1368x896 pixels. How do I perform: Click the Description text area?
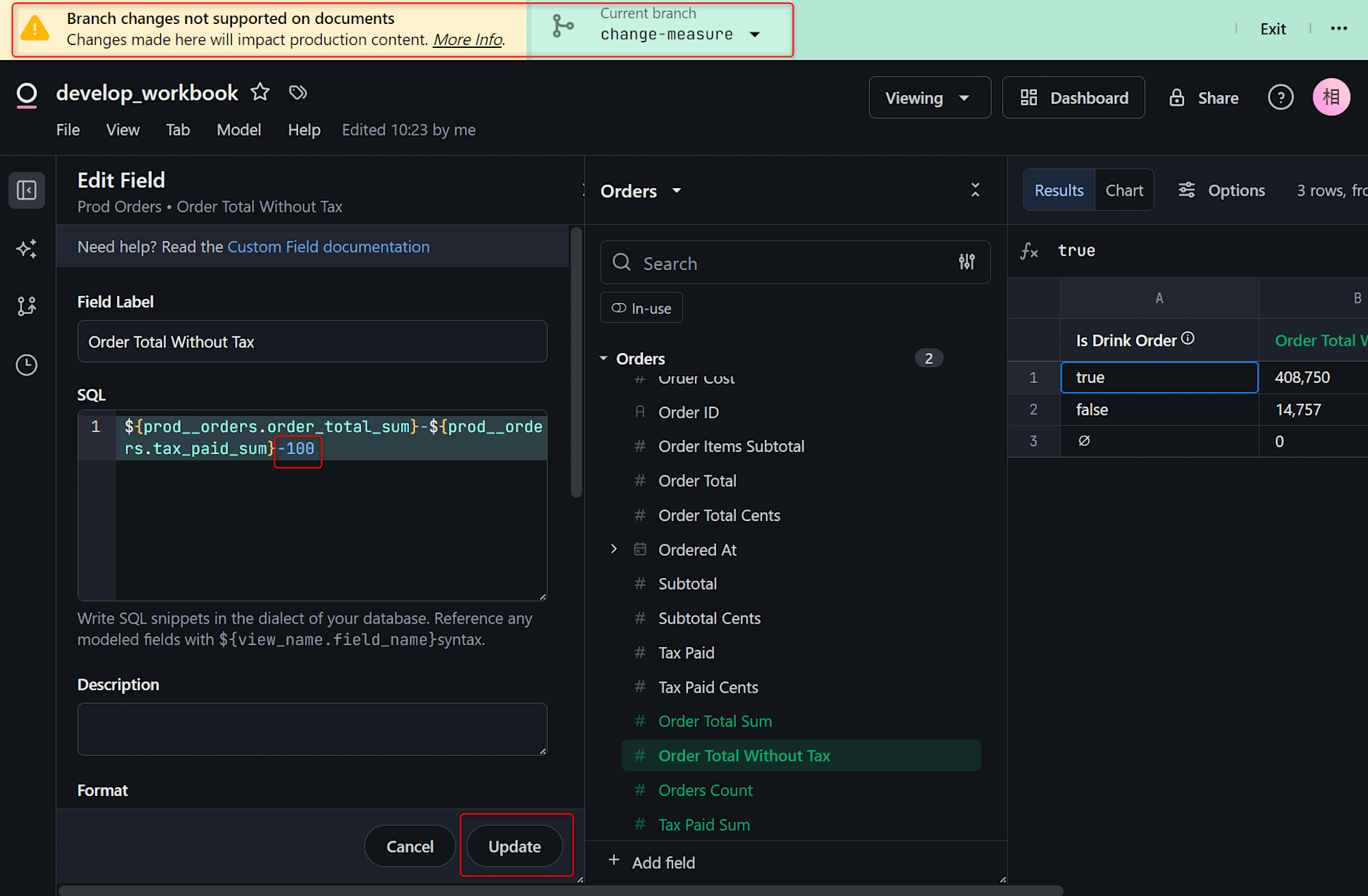click(x=312, y=729)
